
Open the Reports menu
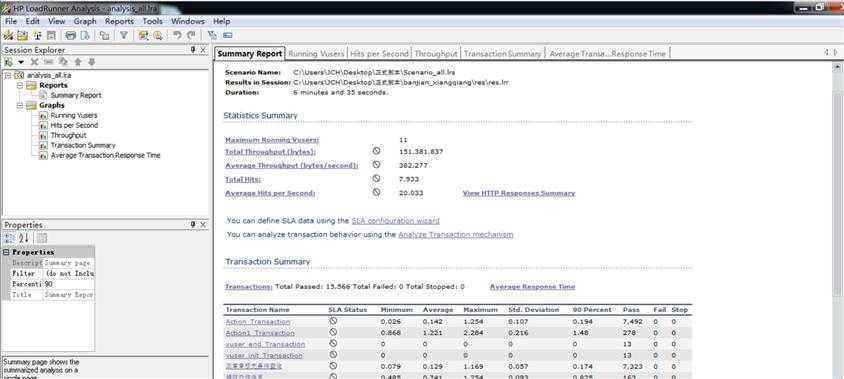point(119,22)
